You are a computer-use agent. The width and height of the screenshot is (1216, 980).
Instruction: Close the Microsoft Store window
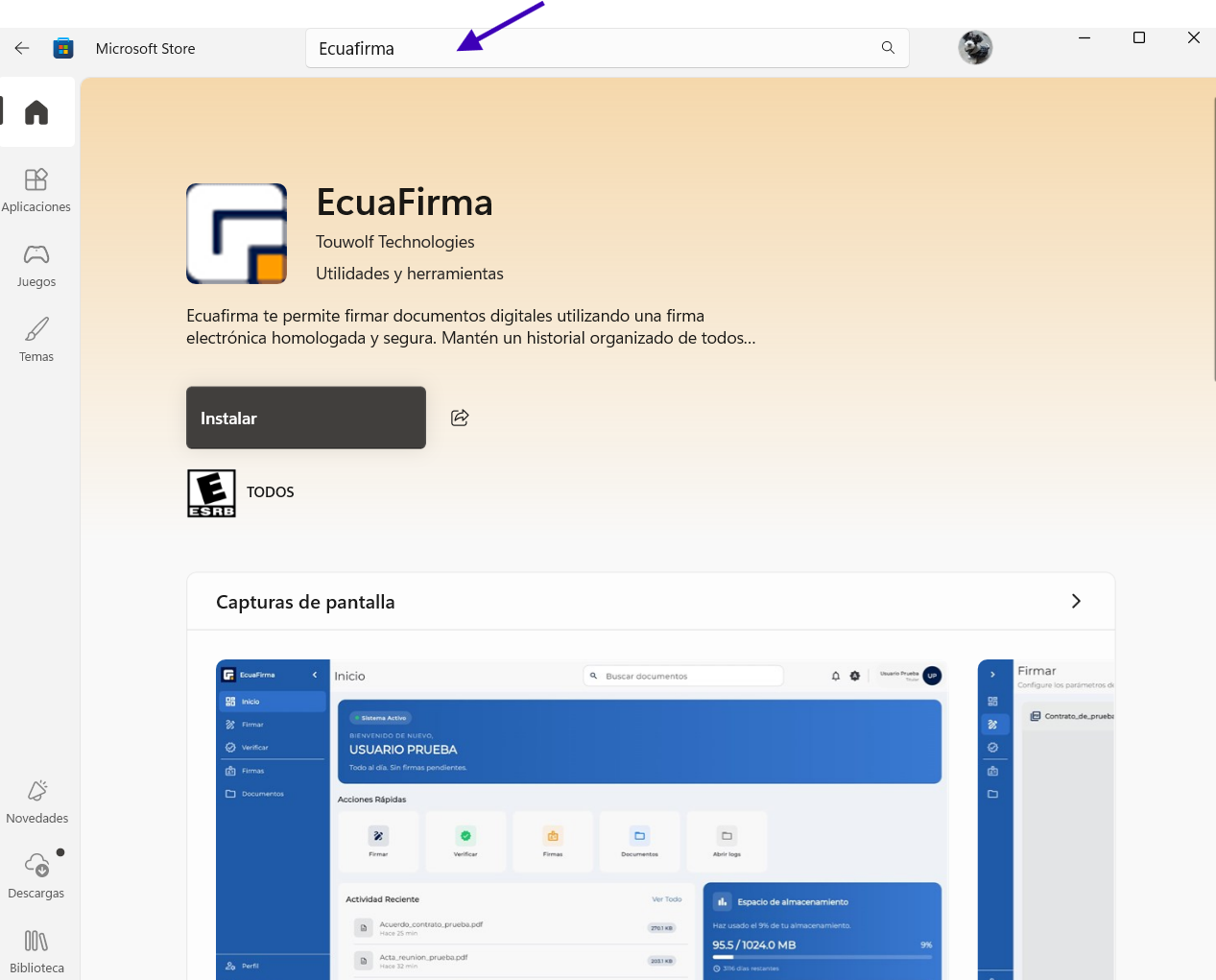(x=1194, y=37)
